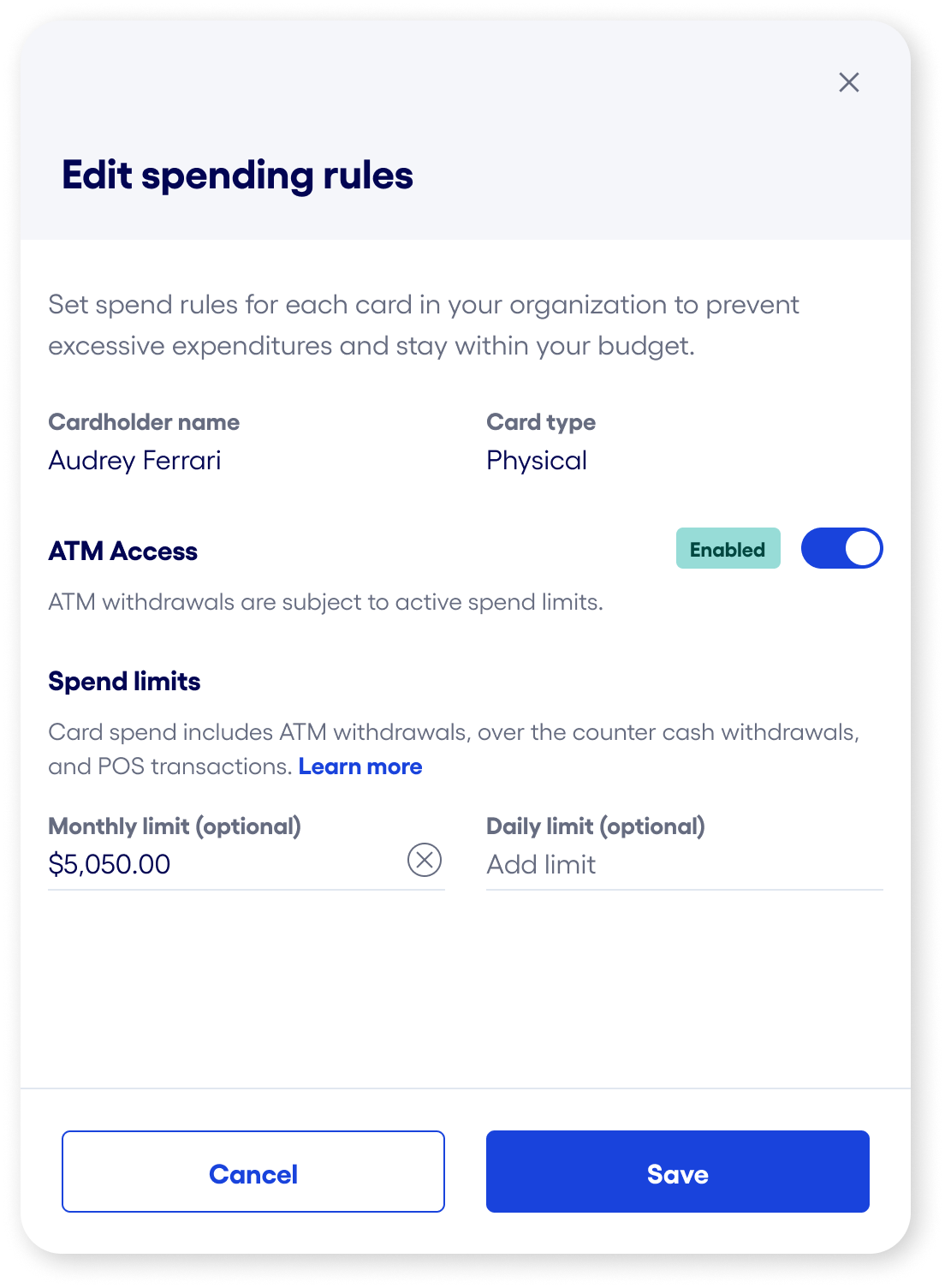Click the Enabled badge next to ATM Access

point(728,549)
